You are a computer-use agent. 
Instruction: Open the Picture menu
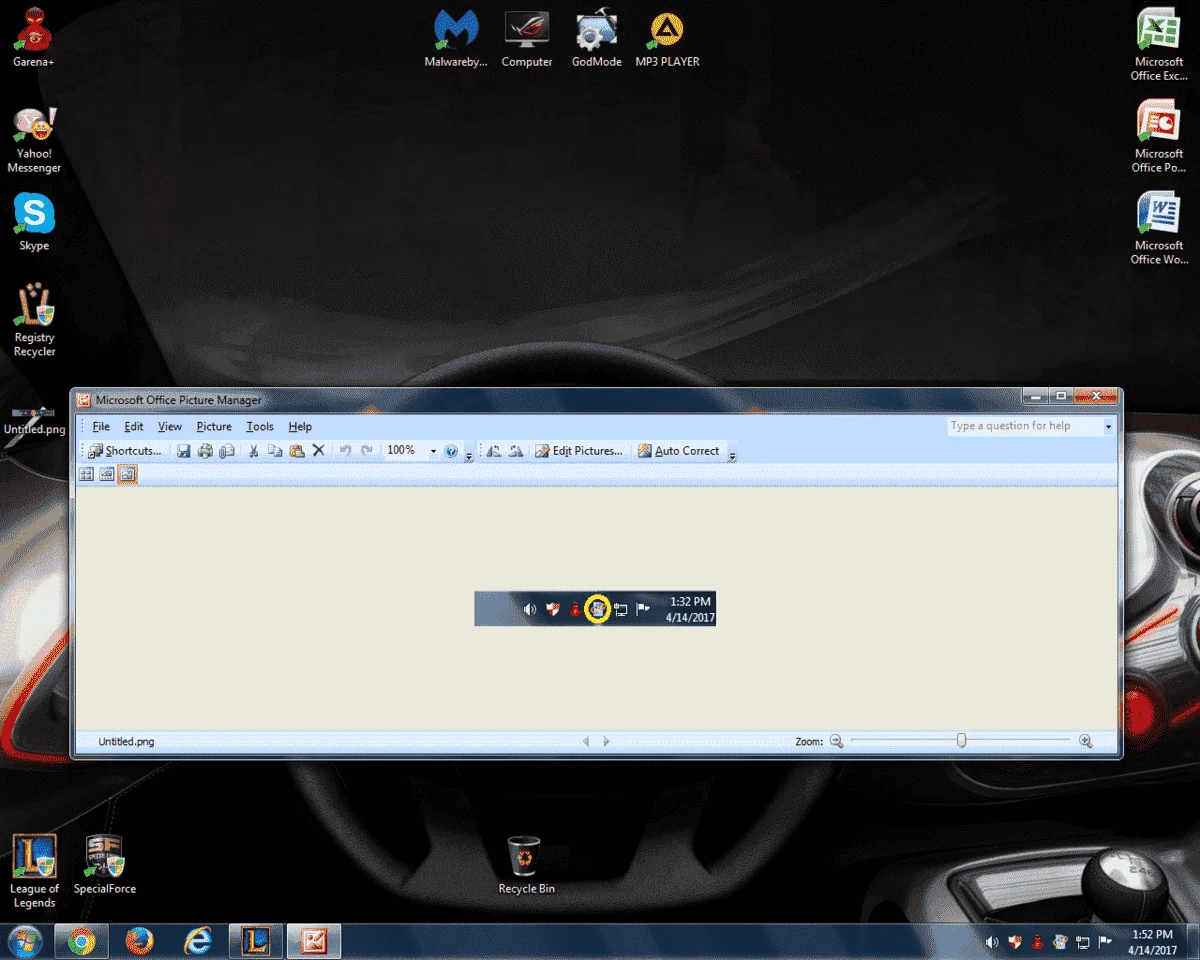(x=214, y=426)
